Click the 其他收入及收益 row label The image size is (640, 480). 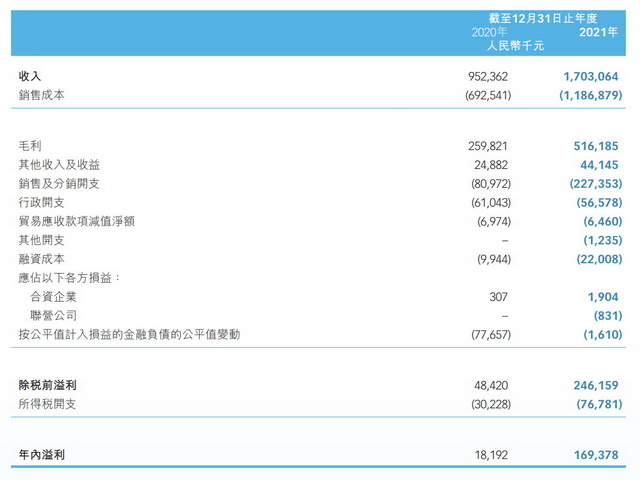coord(59,164)
